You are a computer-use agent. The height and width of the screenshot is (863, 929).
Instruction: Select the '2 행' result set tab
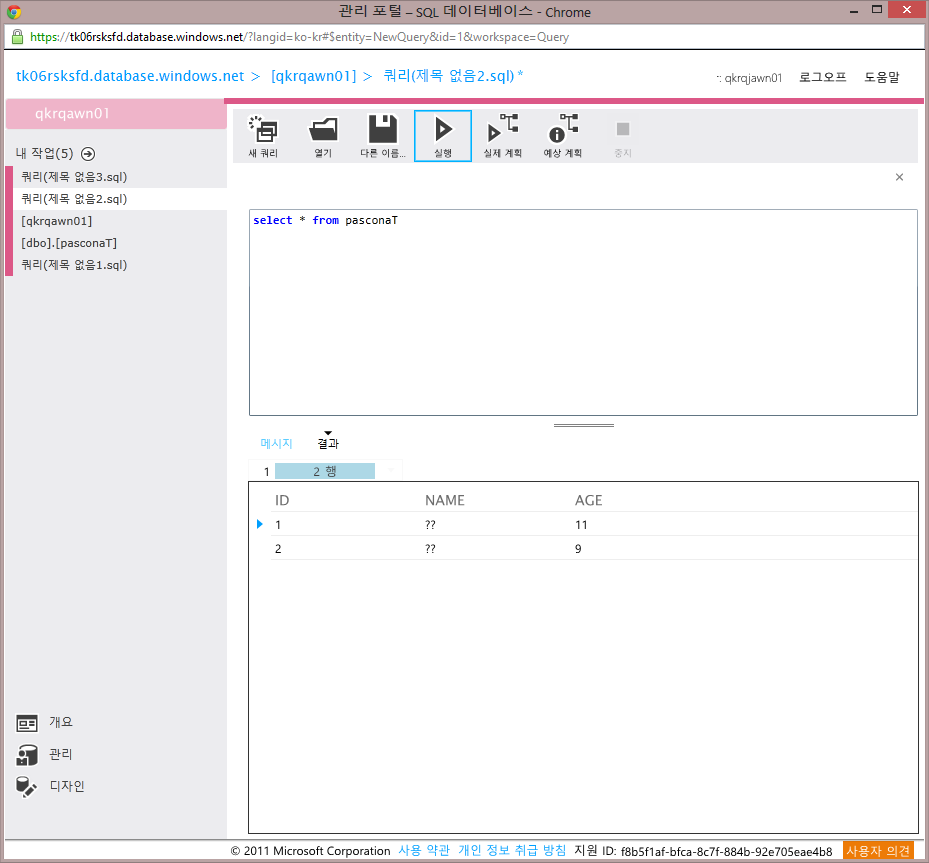(325, 471)
